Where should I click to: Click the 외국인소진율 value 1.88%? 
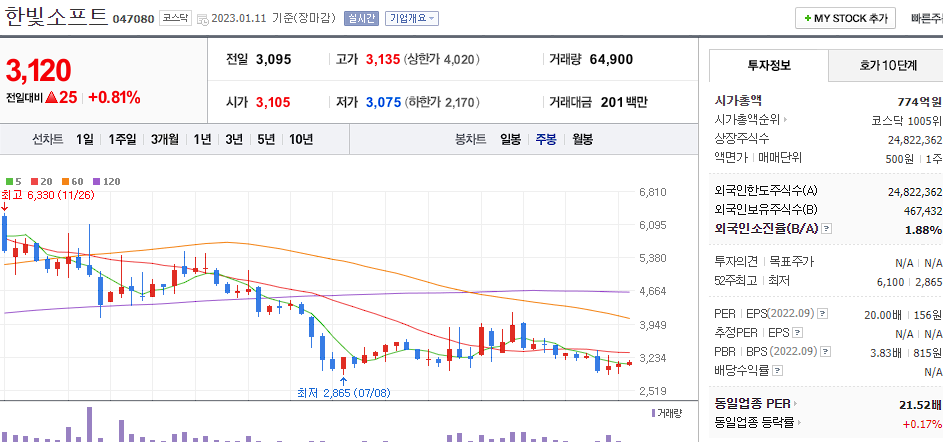923,230
